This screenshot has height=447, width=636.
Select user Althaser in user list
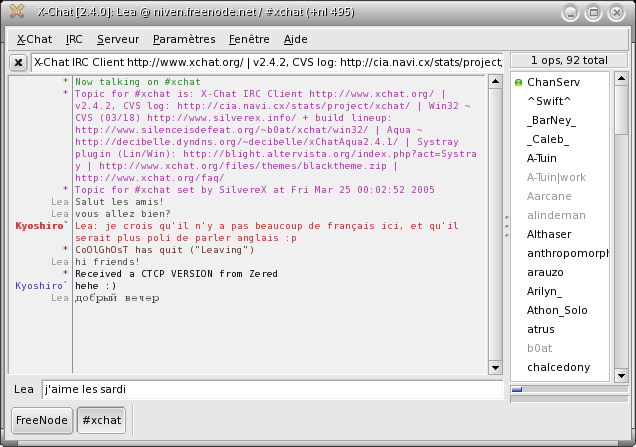pyautogui.click(x=549, y=234)
